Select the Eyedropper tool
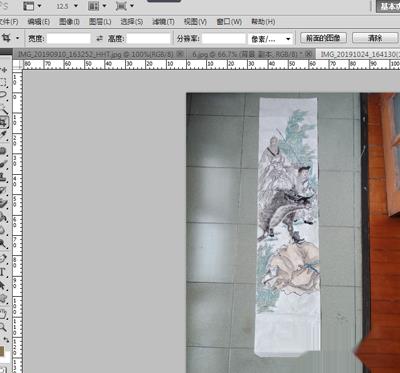Image resolution: width=400 pixels, height=373 pixels. click(x=4, y=134)
